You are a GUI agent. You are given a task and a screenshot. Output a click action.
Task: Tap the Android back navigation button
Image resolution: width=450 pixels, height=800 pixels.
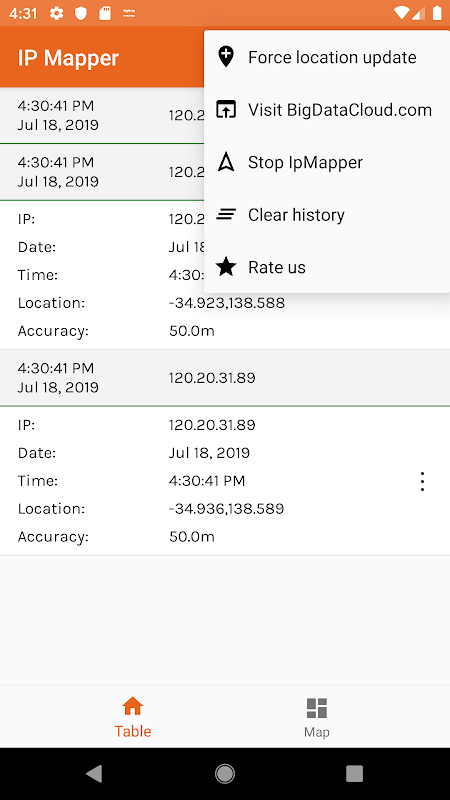[94, 773]
